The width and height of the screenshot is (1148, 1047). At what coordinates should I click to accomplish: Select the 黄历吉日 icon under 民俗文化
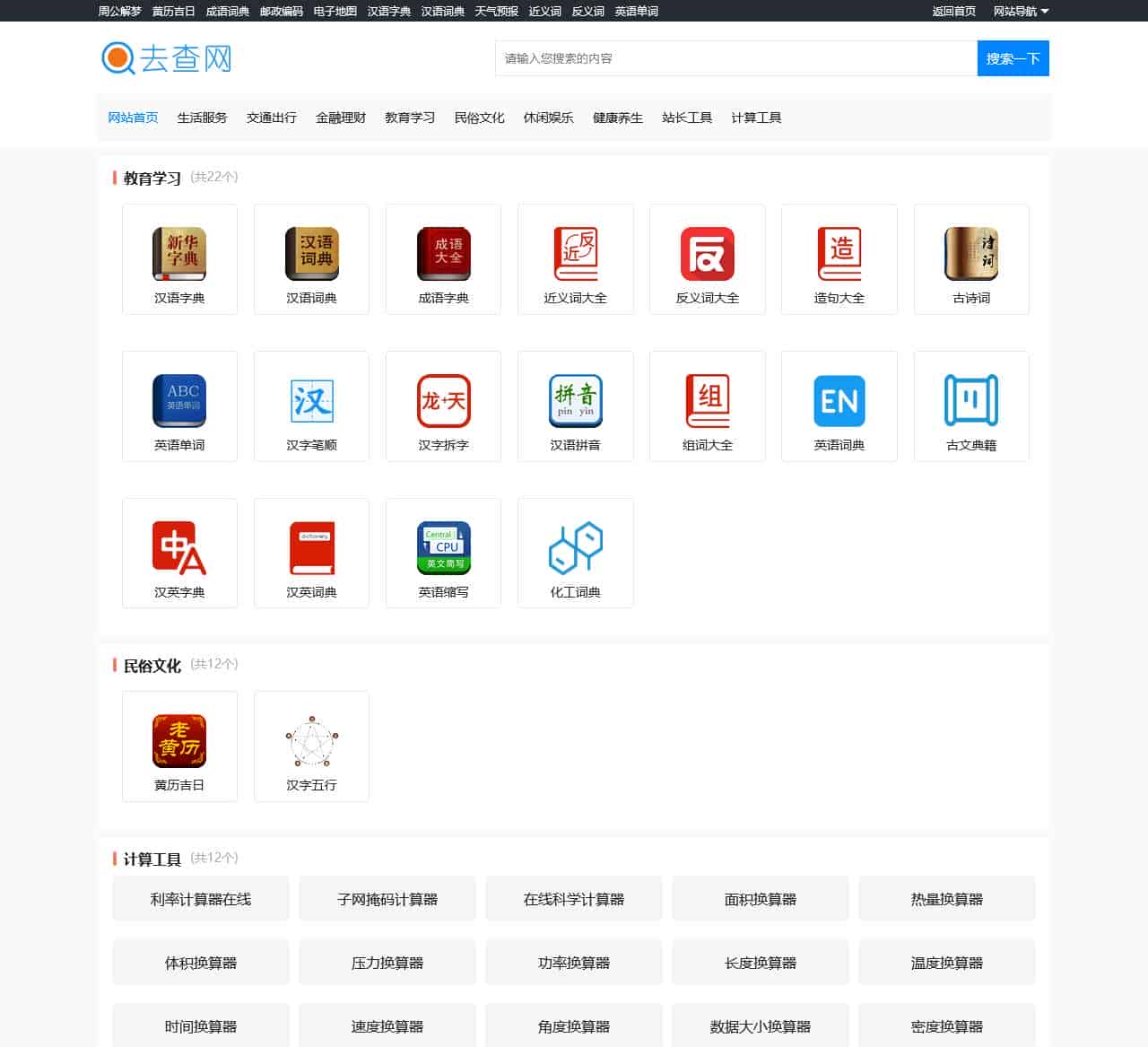coord(179,746)
